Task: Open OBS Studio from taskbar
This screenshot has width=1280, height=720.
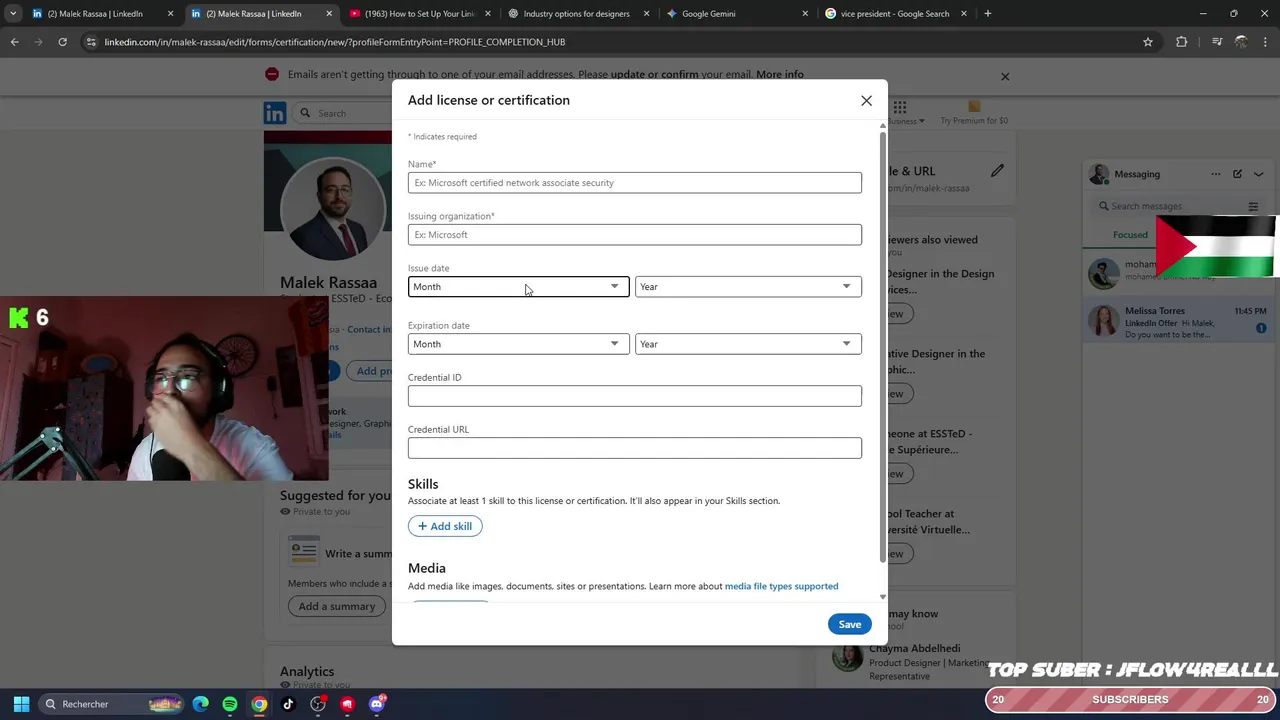Action: click(x=318, y=704)
